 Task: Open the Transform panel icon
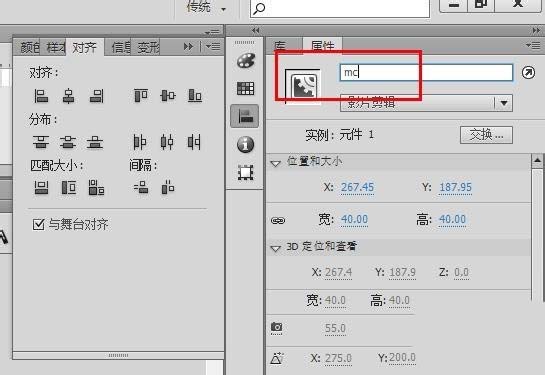tap(245, 172)
